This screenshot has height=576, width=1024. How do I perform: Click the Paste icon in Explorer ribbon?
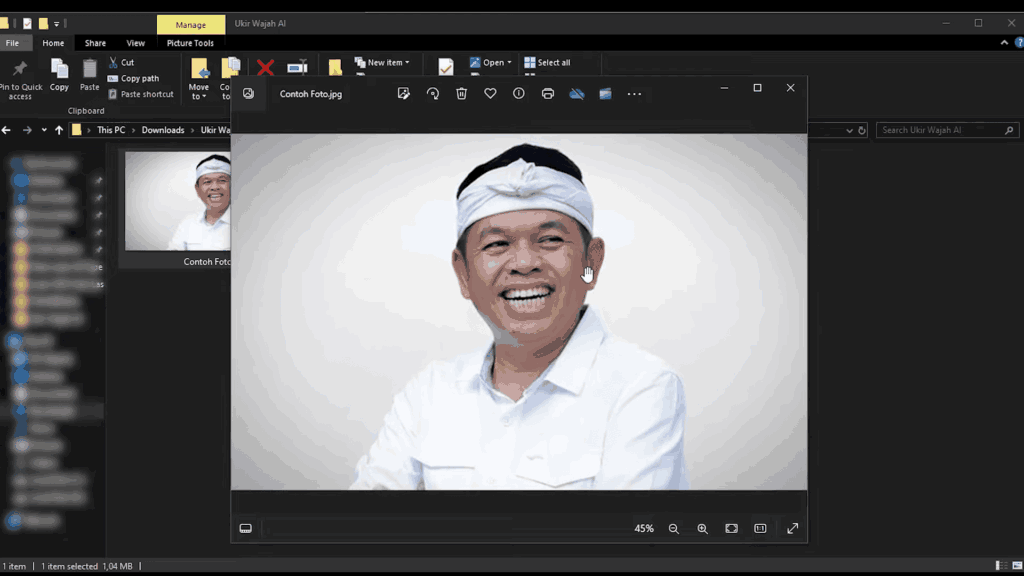point(89,74)
